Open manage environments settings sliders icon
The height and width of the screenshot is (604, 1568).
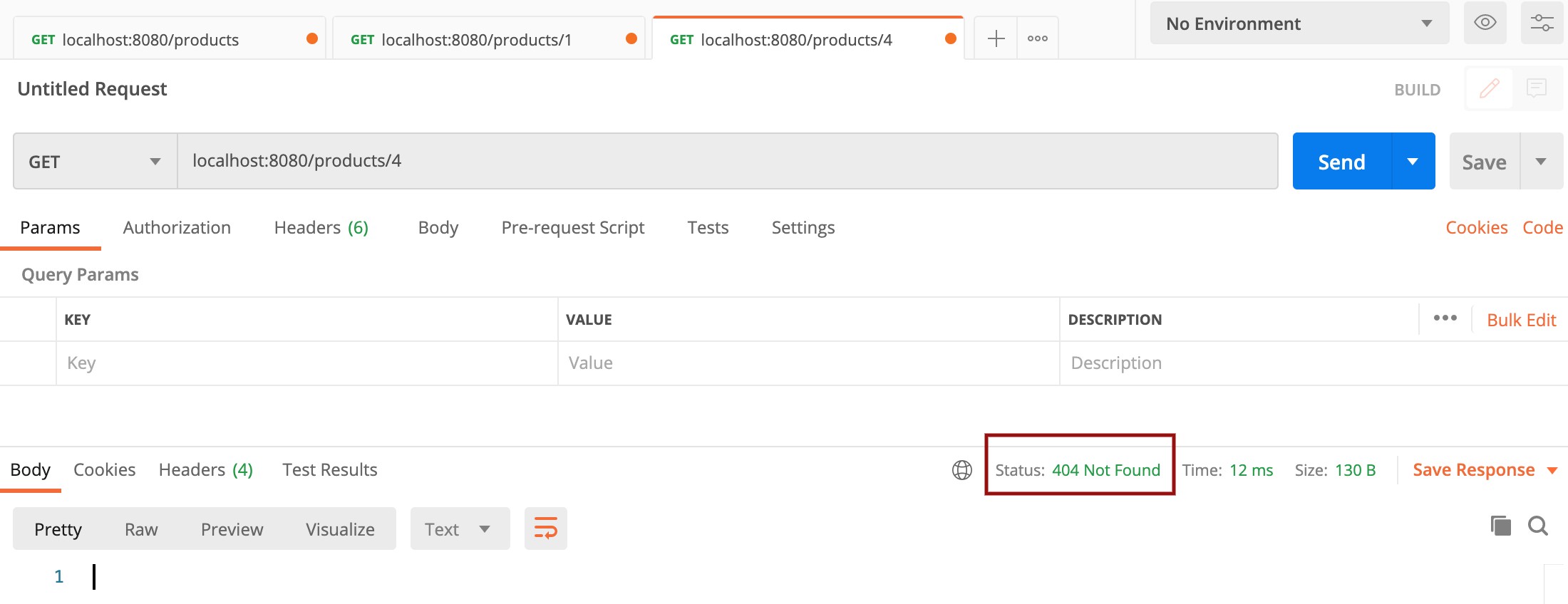pyautogui.click(x=1542, y=23)
